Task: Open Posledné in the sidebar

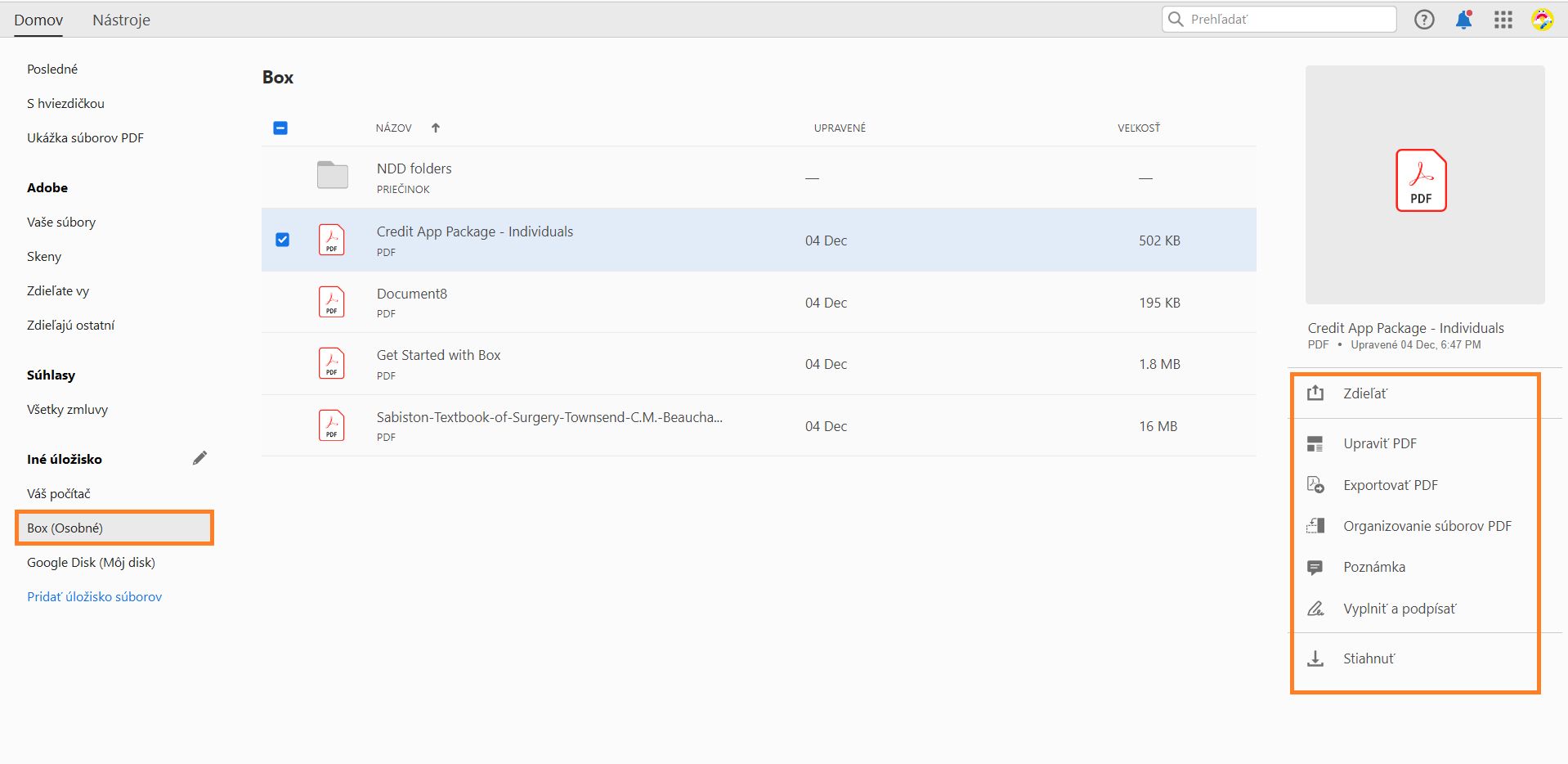Action: tap(52, 69)
